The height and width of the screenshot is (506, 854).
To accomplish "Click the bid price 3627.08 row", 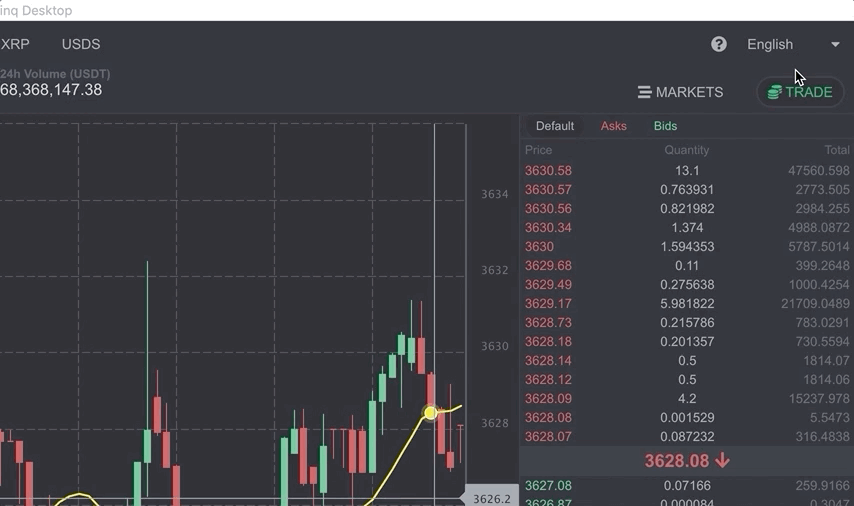I will pos(687,485).
